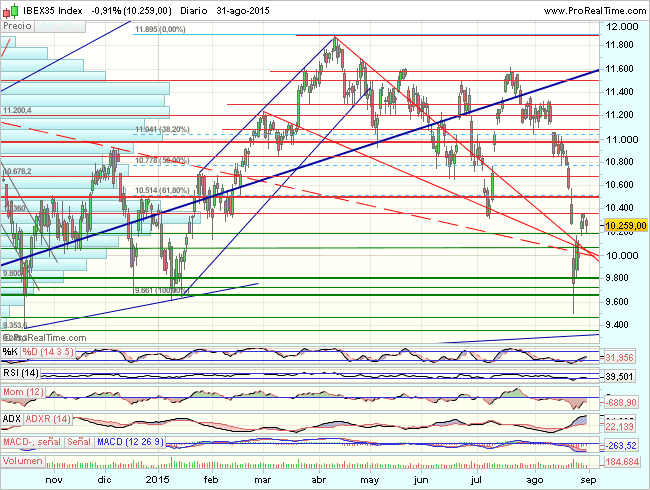Click the 9.400 price axis label
Image resolution: width=650 pixels, height=490 pixels.
pyautogui.click(x=619, y=325)
